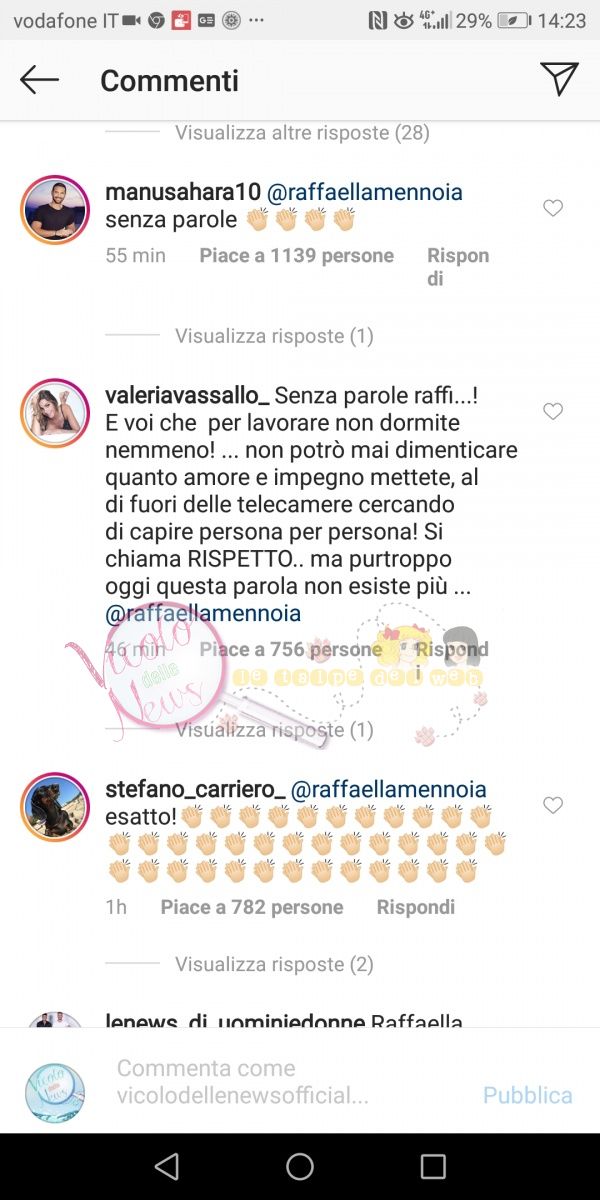Image resolution: width=600 pixels, height=1200 pixels.
Task: Expand Visualizza altre risposte (28)
Action: point(303,132)
